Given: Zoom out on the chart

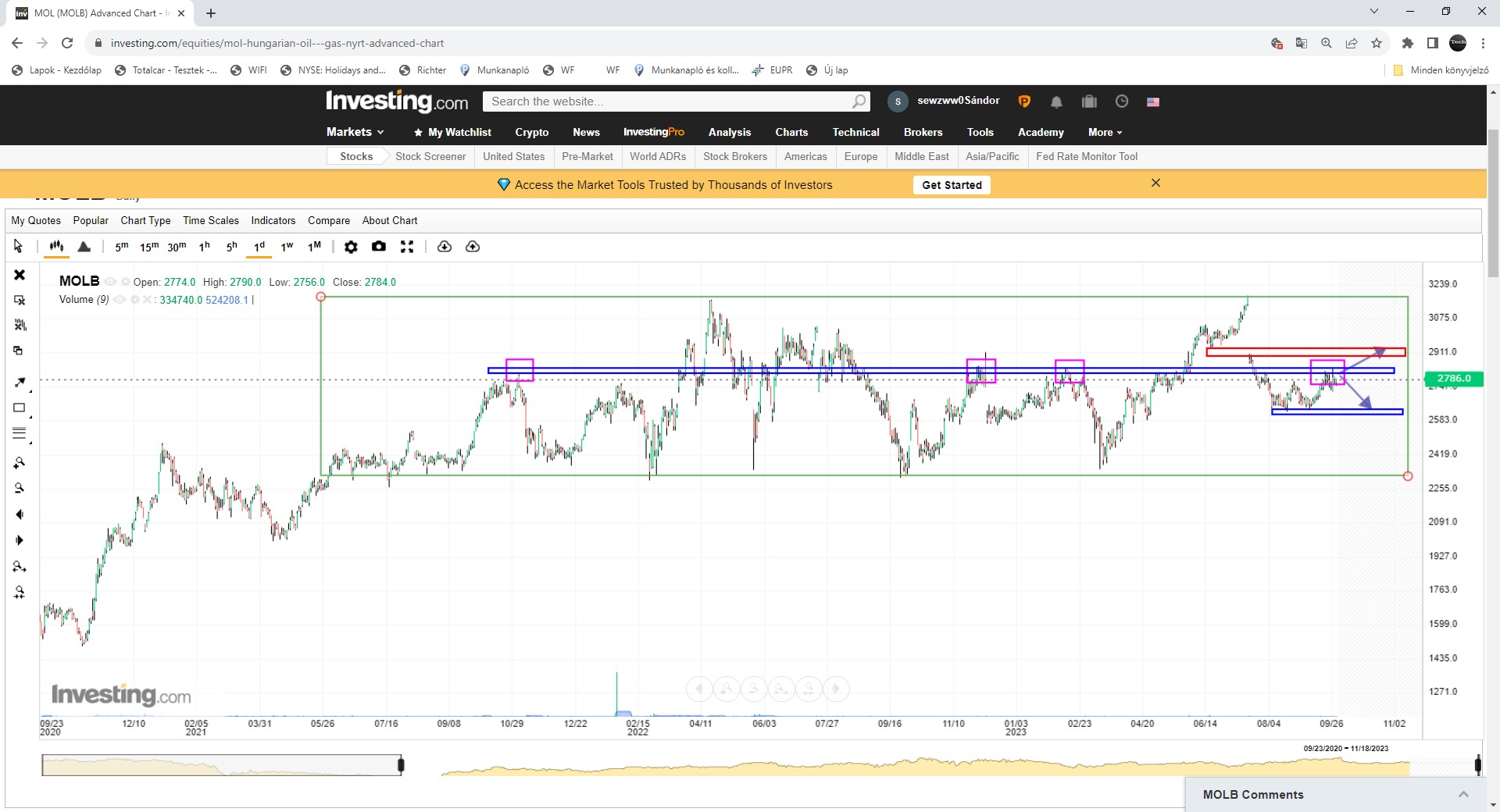Looking at the screenshot, I should click(x=20, y=488).
